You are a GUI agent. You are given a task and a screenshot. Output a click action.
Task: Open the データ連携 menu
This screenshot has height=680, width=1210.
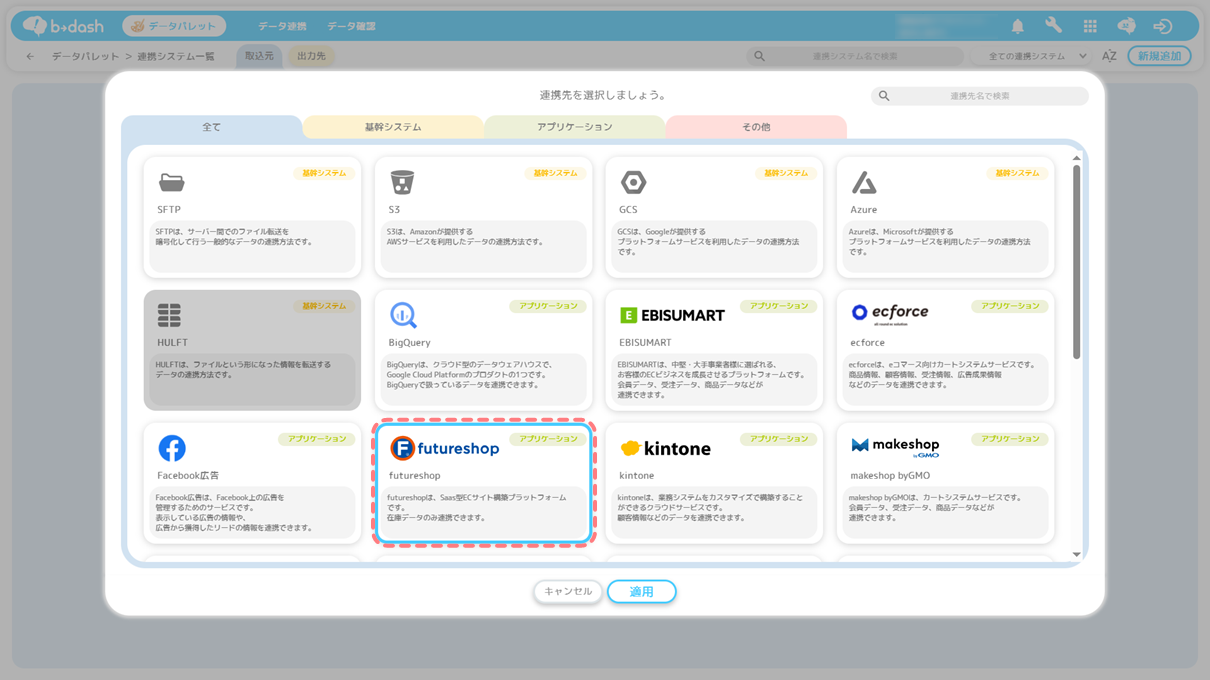282,26
